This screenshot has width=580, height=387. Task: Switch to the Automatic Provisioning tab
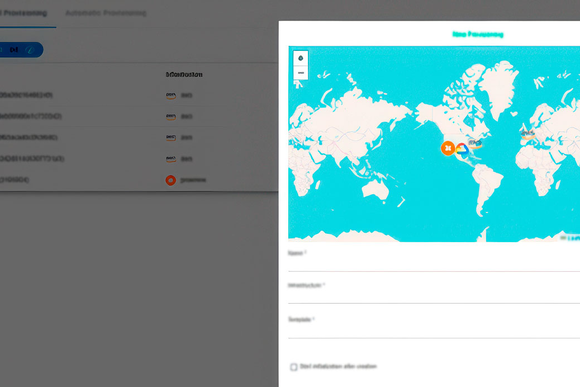click(x=106, y=13)
